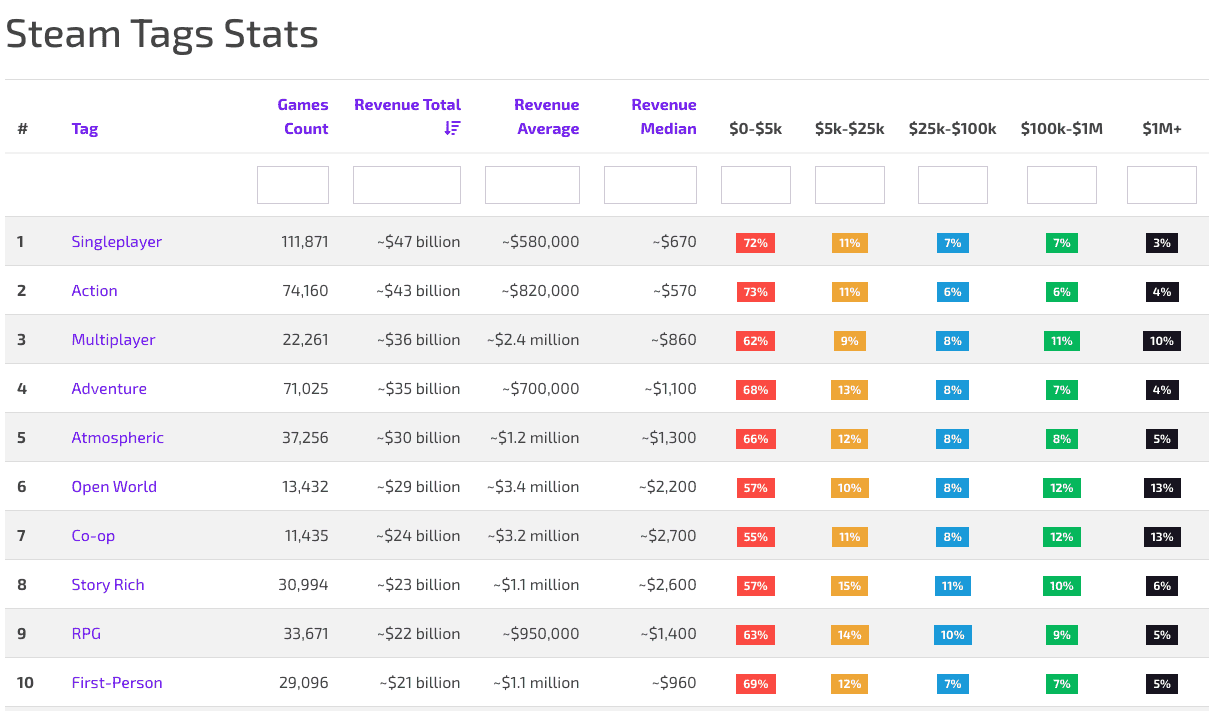The image size is (1216, 711).
Task: Open the Story Rich tag link
Action: pyautogui.click(x=108, y=585)
